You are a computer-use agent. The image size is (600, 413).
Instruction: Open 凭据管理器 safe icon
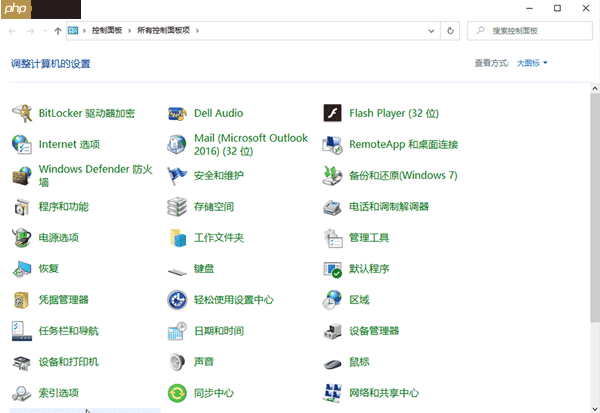(x=22, y=300)
